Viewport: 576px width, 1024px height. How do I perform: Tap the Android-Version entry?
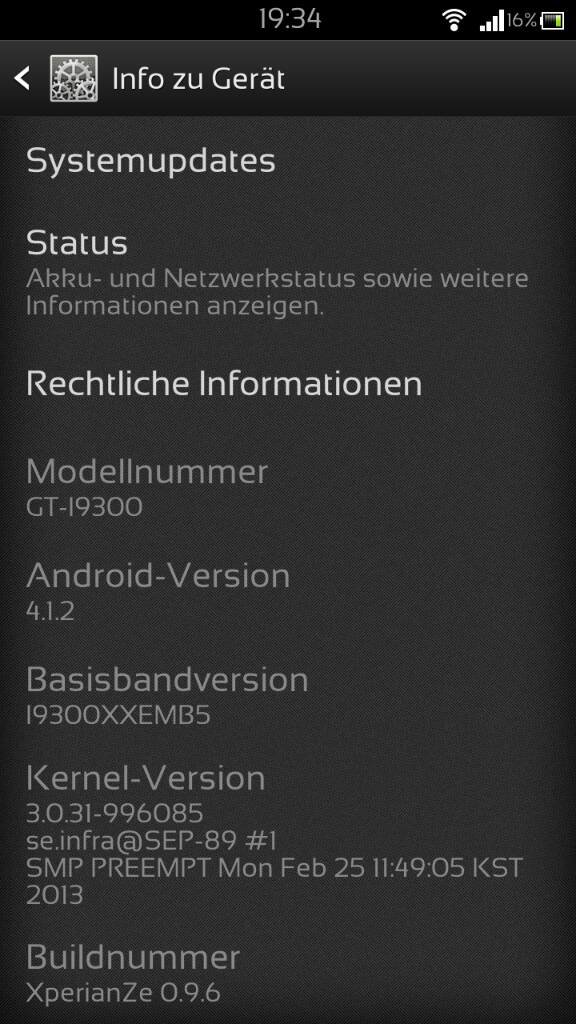coord(288,591)
